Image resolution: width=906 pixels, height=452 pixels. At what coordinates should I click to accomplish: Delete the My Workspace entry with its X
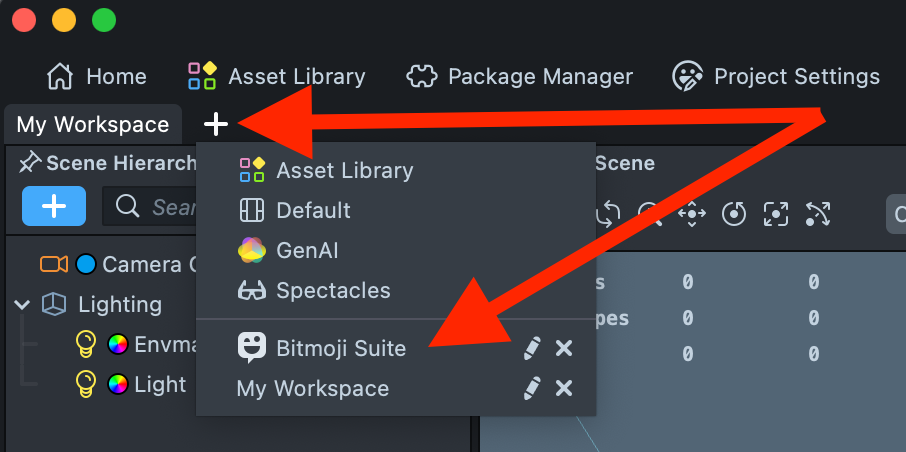[564, 388]
